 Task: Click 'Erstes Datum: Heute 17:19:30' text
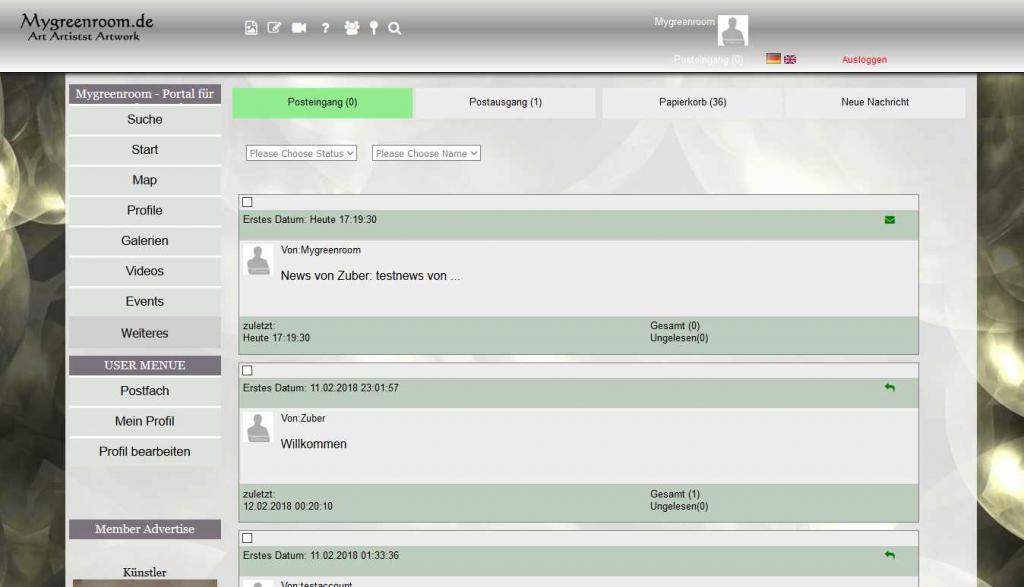pyautogui.click(x=310, y=220)
